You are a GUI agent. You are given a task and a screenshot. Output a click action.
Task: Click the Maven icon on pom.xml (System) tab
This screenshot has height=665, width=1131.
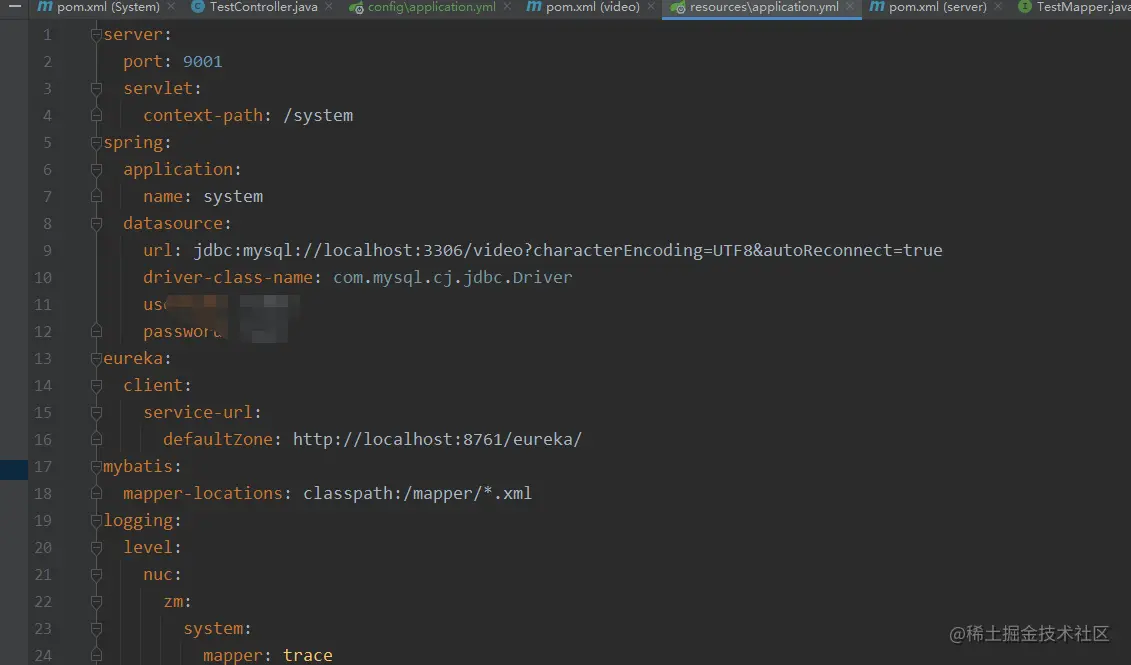coord(45,6)
